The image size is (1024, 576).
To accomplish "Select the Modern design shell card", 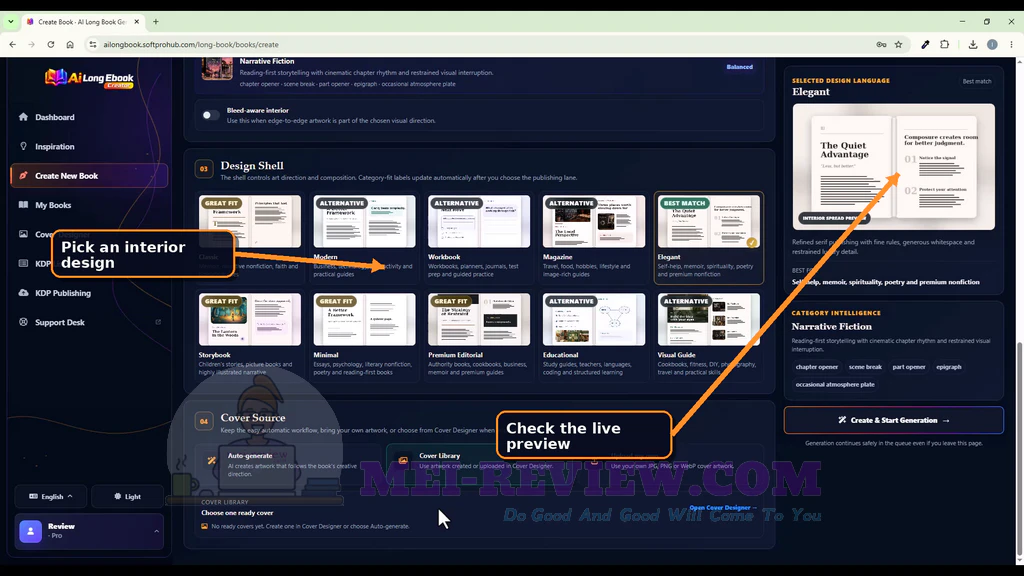I will (364, 238).
